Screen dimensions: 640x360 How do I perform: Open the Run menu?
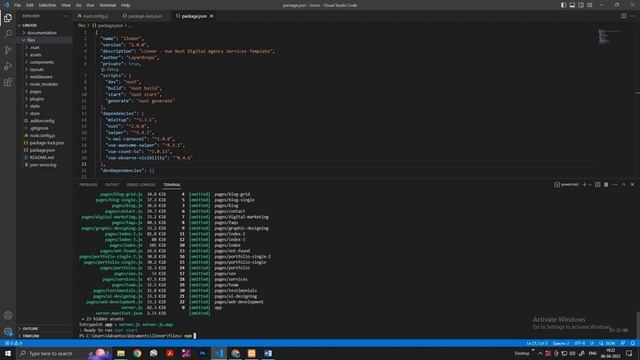click(x=91, y=5)
